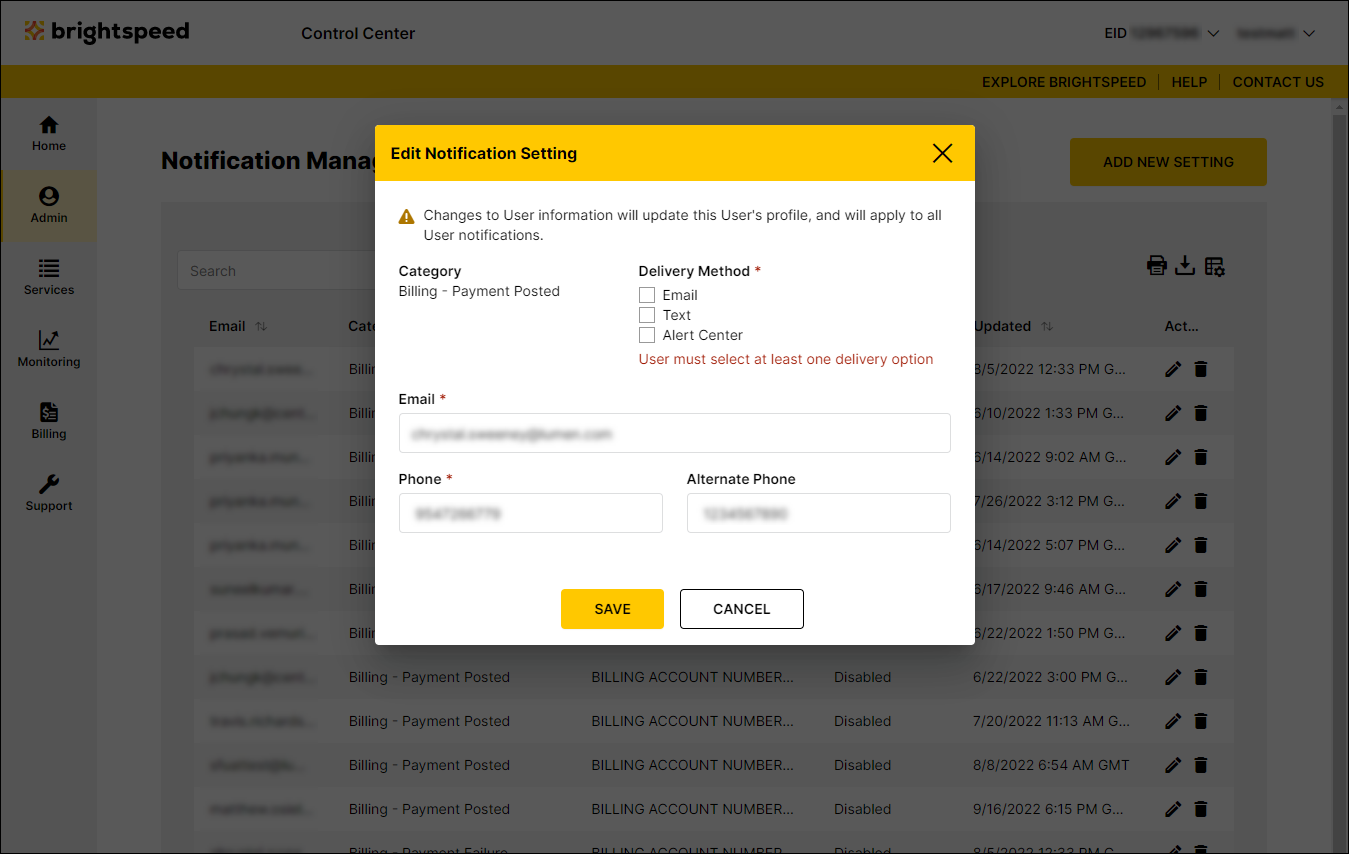Open Support in the sidebar

click(49, 494)
